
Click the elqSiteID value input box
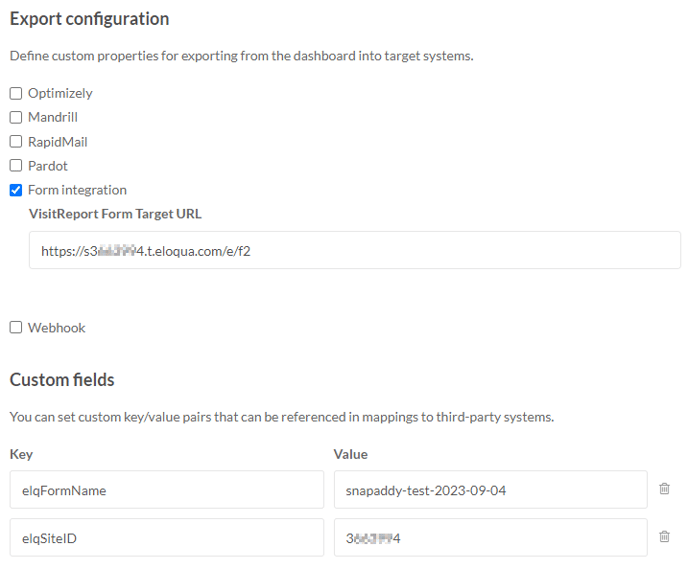[491, 538]
